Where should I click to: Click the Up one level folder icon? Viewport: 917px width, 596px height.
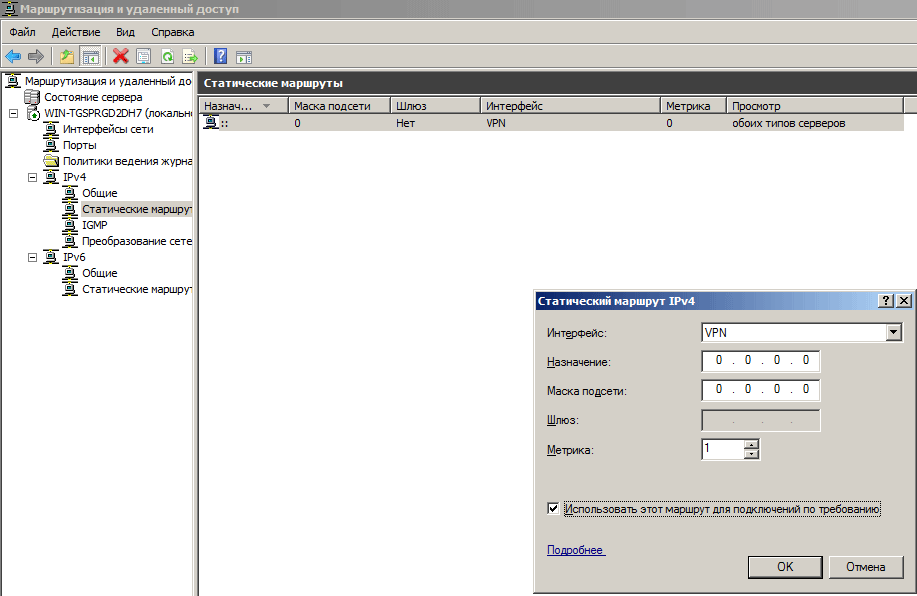pos(66,56)
